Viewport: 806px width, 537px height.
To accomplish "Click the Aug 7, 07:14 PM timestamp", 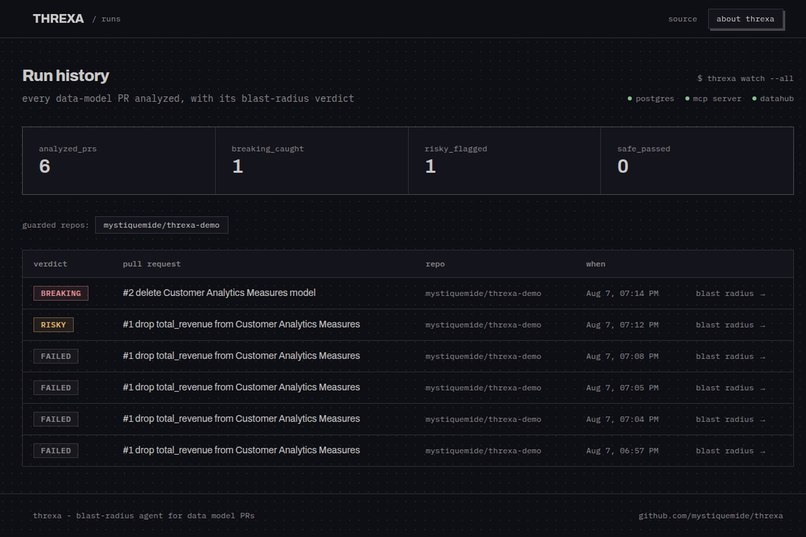I will (x=622, y=293).
